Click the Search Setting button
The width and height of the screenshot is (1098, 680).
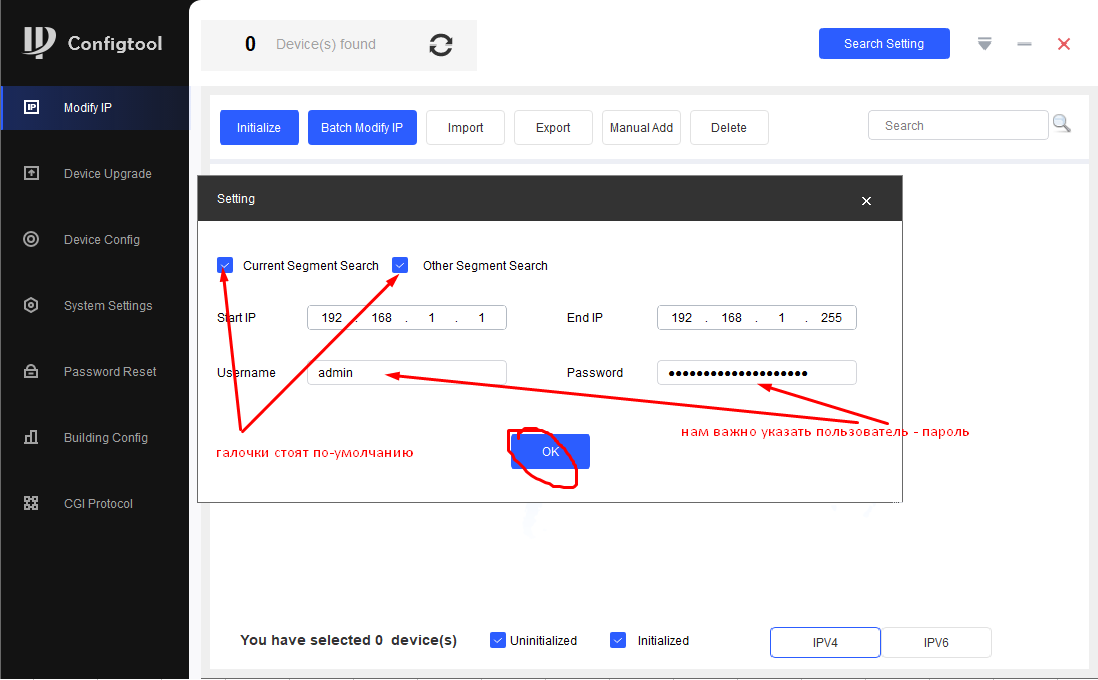884,43
